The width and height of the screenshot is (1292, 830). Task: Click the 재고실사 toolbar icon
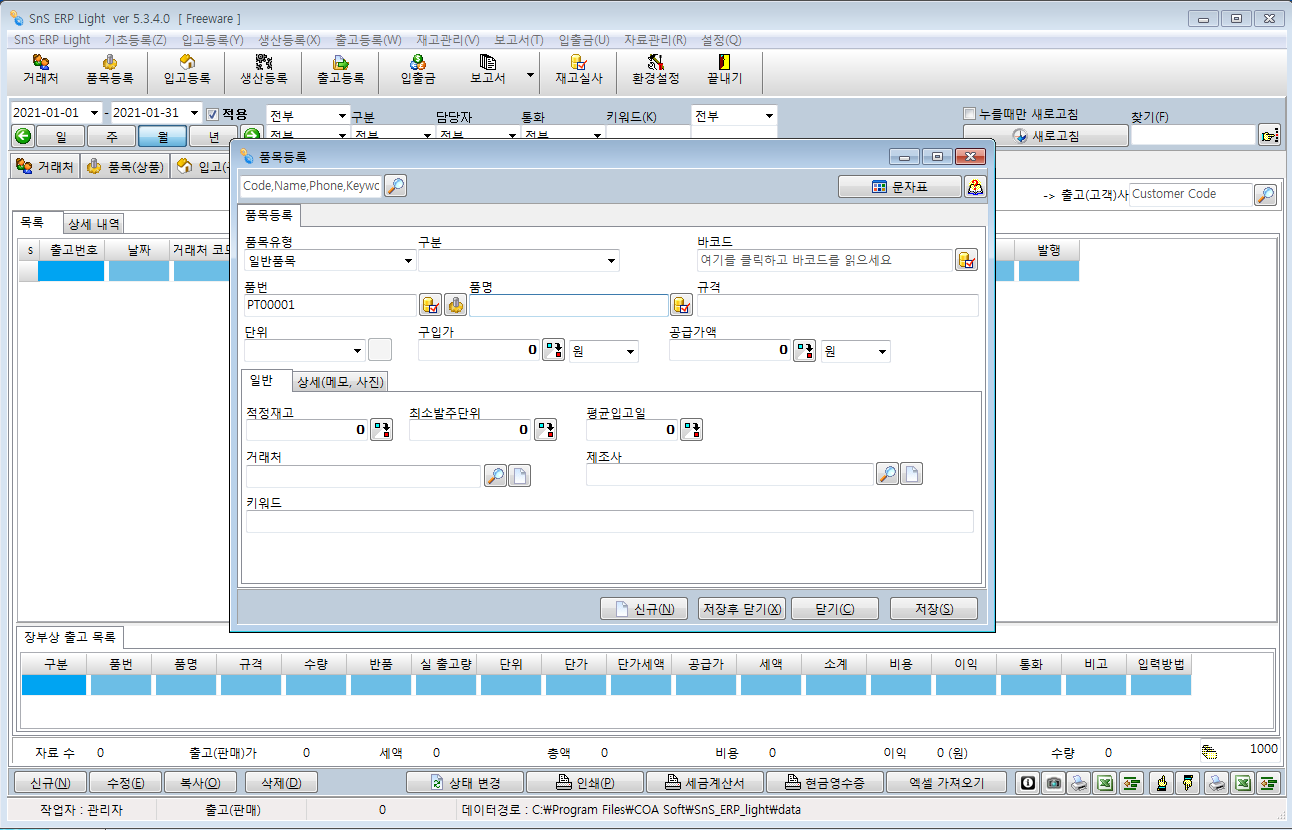point(578,70)
